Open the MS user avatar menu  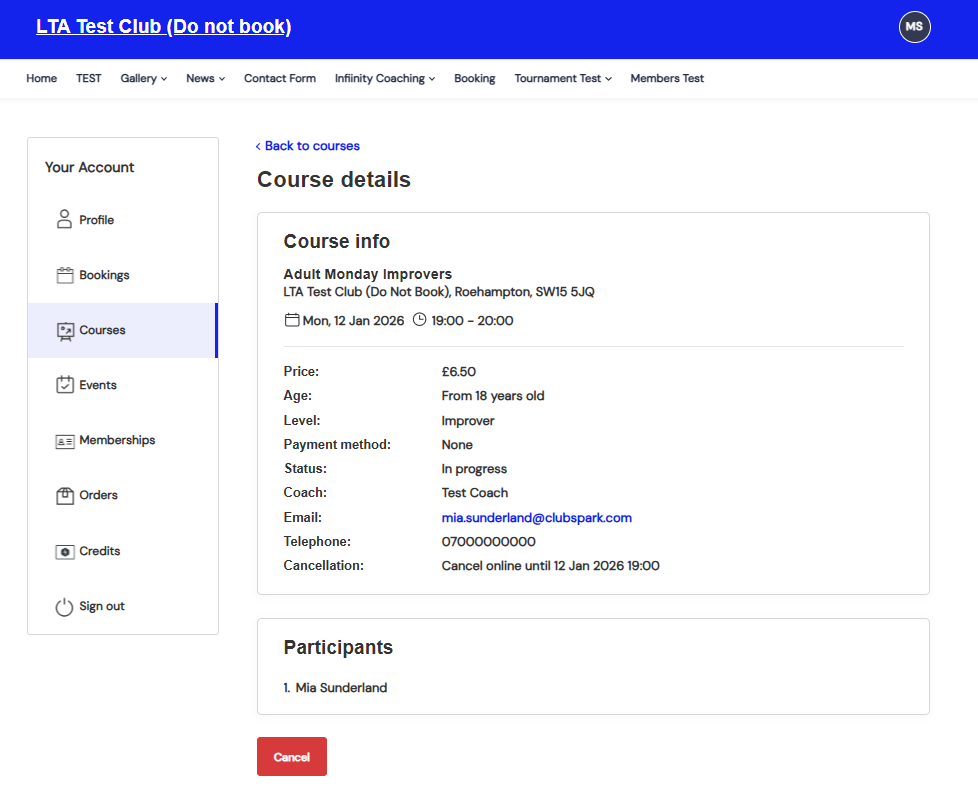pos(914,27)
